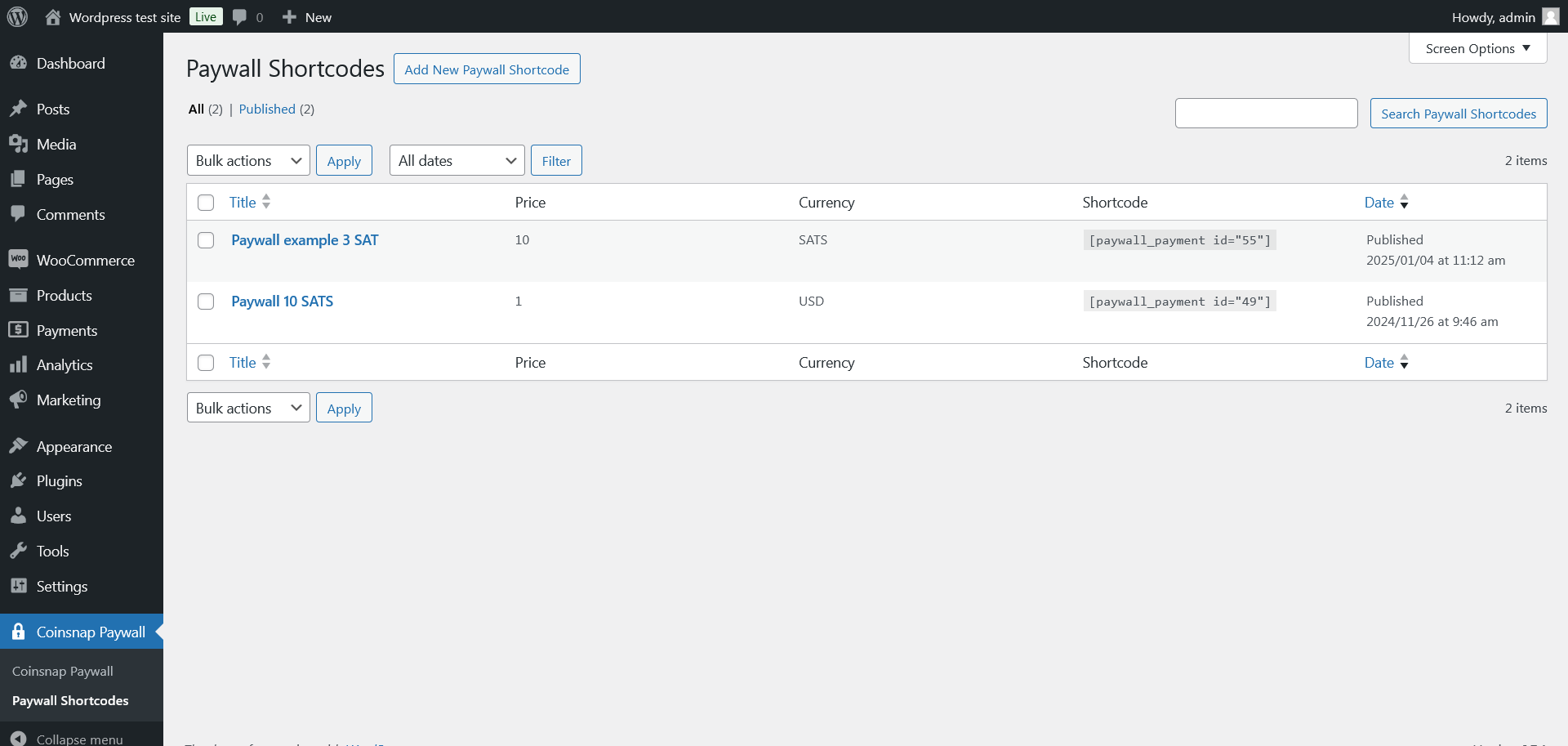Open the WordPress logo menu

(x=17, y=16)
